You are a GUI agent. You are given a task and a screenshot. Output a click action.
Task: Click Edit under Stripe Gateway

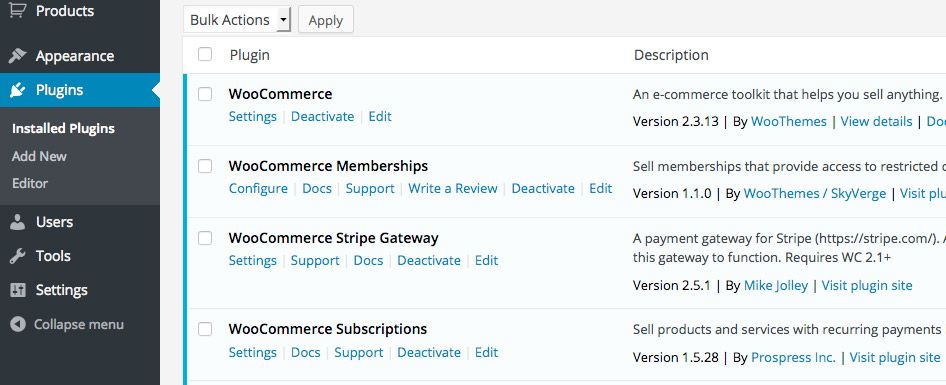(486, 261)
